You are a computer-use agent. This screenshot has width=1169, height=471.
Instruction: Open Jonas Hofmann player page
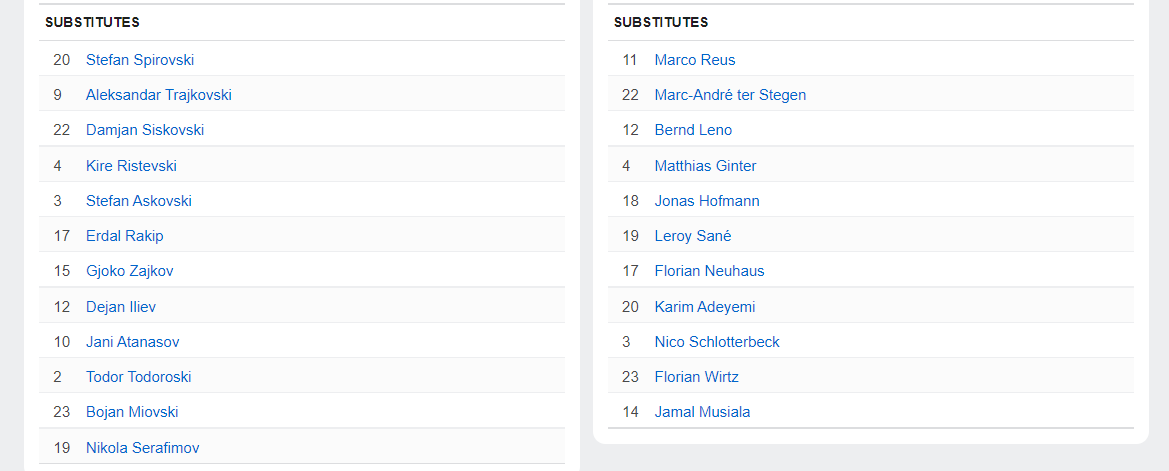coord(707,201)
